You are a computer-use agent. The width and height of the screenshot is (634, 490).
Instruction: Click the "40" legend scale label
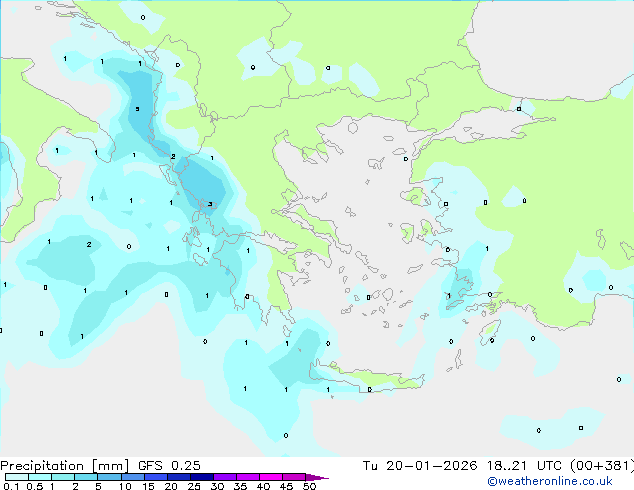[x=263, y=486]
